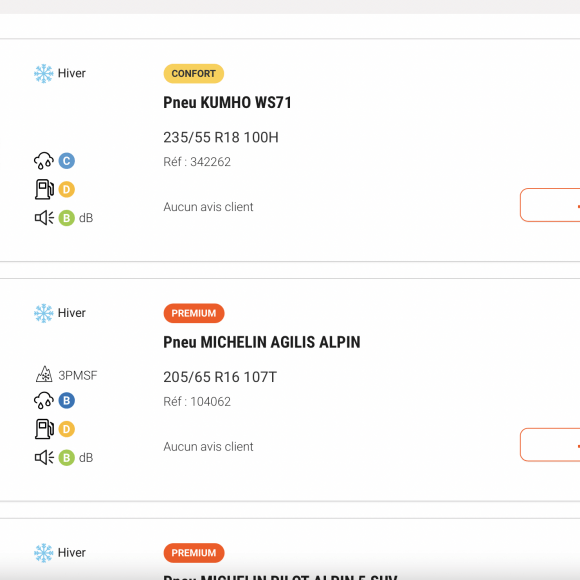This screenshot has height=580, width=580.
Task: Click the noise speaker icon on the KUMHO card
Action: click(44, 218)
